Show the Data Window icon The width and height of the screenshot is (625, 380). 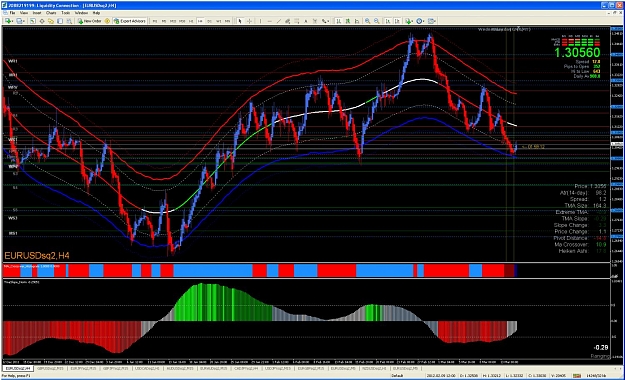(x=42, y=21)
